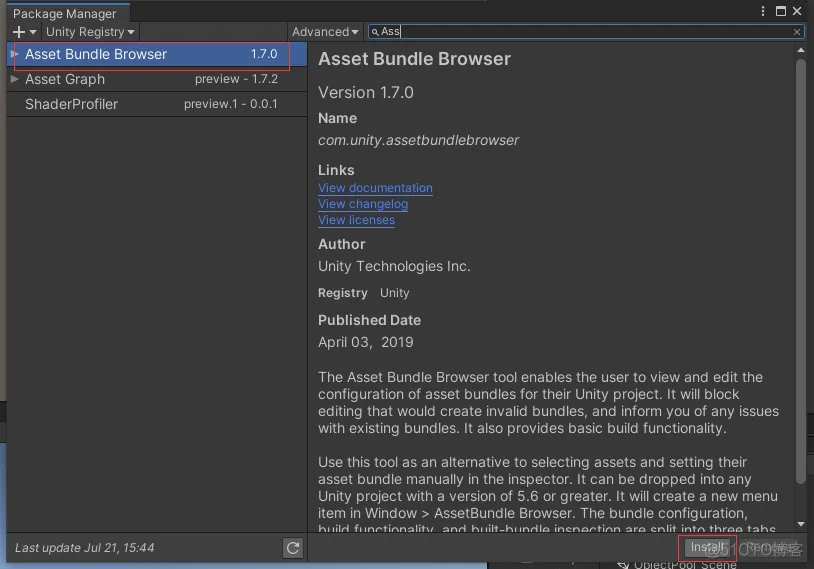The image size is (814, 569).
Task: Maximize the Package Manager window
Action: tap(780, 11)
